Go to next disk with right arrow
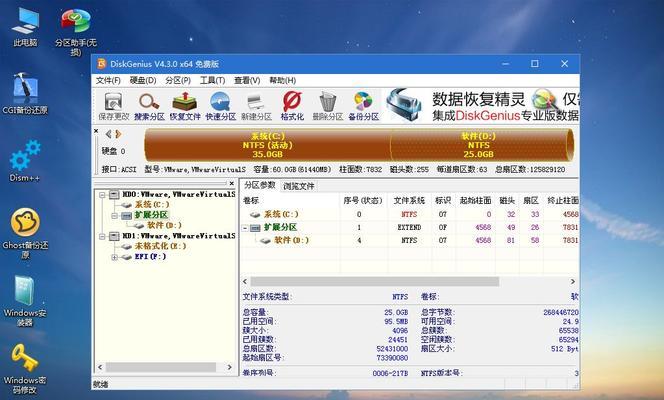Image resolution: width=664 pixels, height=400 pixels. pyautogui.click(x=118, y=134)
